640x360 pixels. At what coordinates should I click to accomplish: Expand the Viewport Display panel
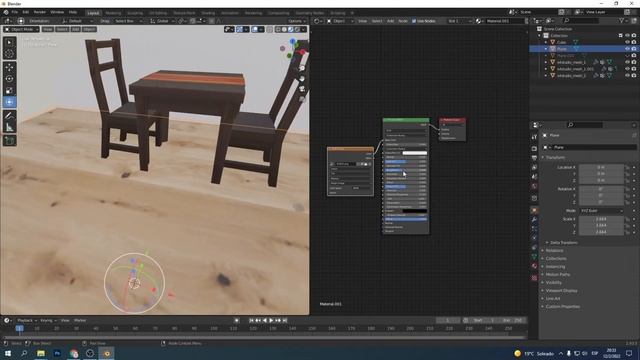click(x=561, y=291)
